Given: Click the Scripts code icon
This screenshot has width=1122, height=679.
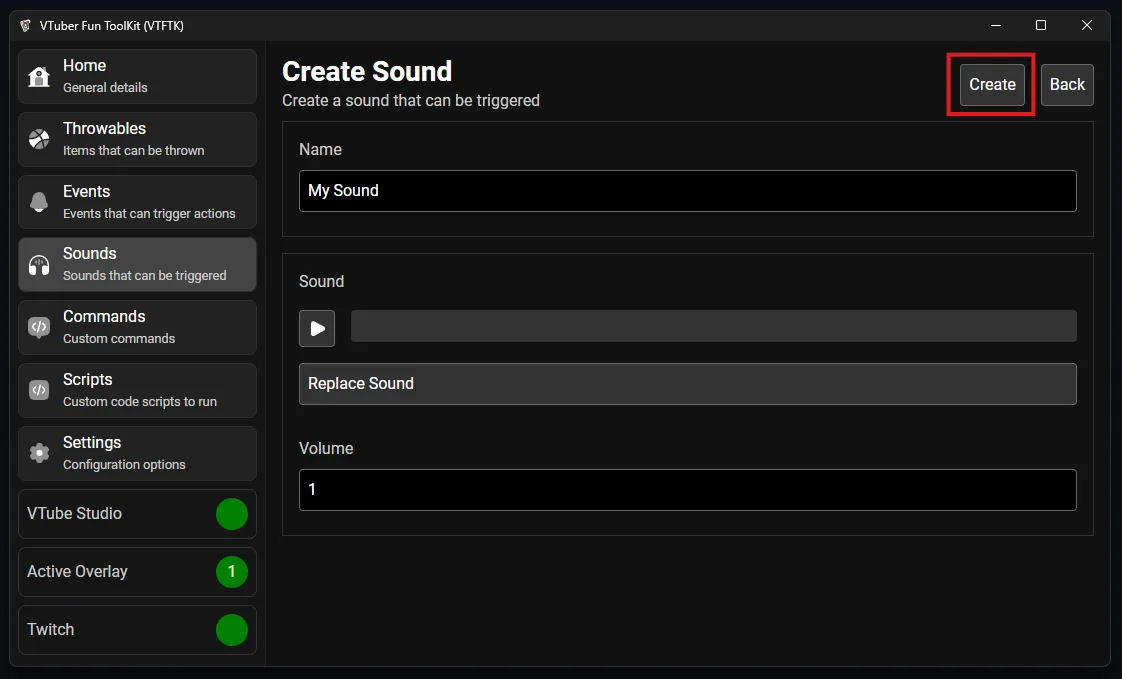Looking at the screenshot, I should [39, 390].
